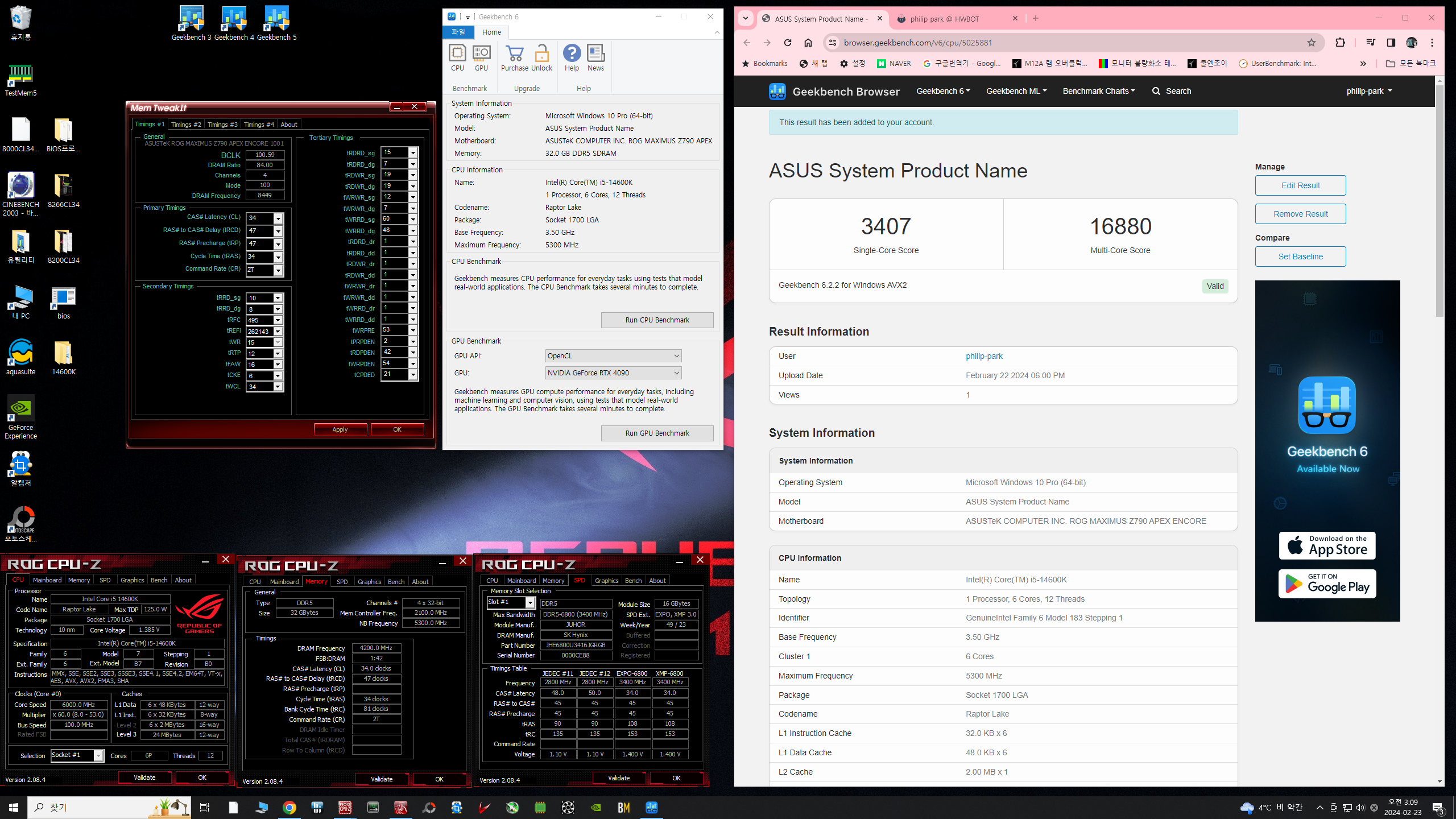This screenshot has width=1456, height=819.
Task: Open the GPU NVIDIA GeForce RTX 4090 dropdown
Action: (613, 373)
